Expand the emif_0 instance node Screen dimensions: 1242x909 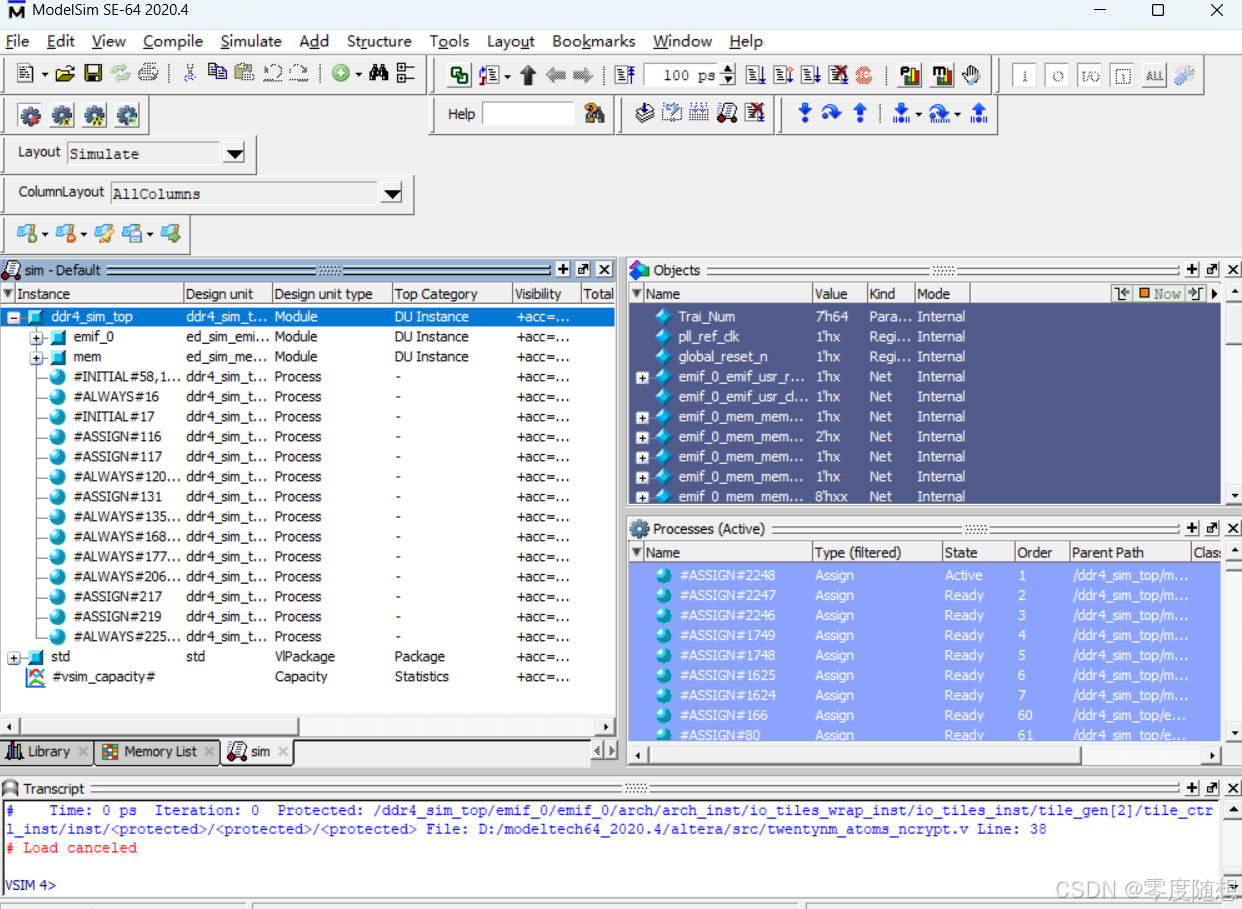pos(37,337)
